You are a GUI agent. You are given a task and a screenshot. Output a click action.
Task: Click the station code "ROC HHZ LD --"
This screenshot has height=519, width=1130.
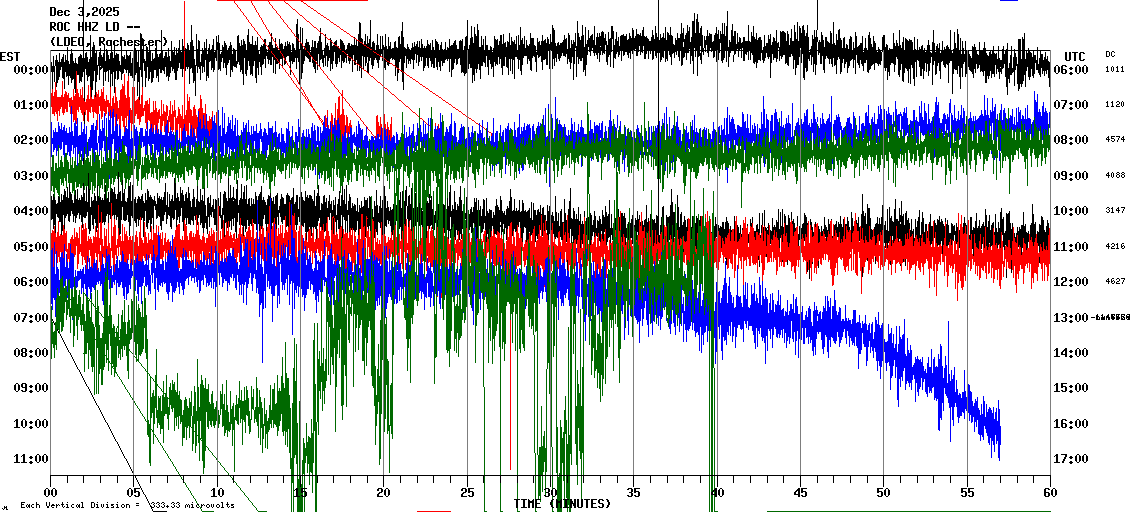coord(94,27)
